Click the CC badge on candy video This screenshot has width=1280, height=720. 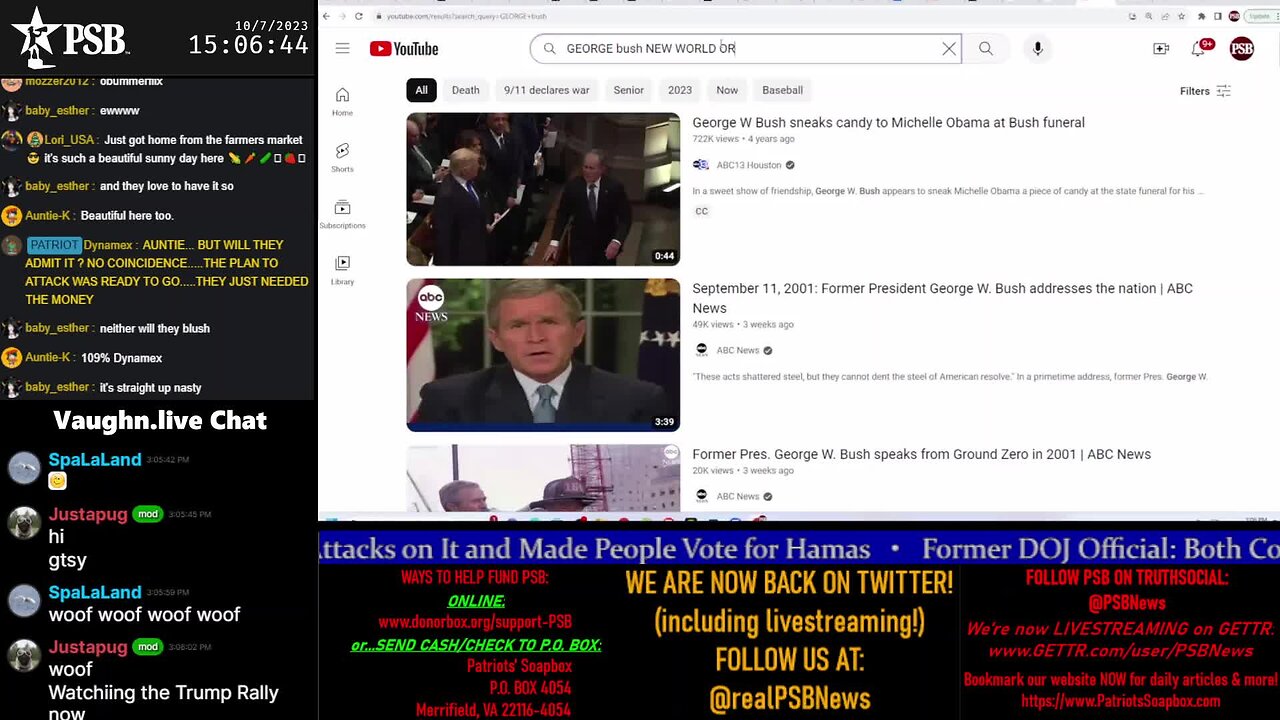(x=701, y=211)
